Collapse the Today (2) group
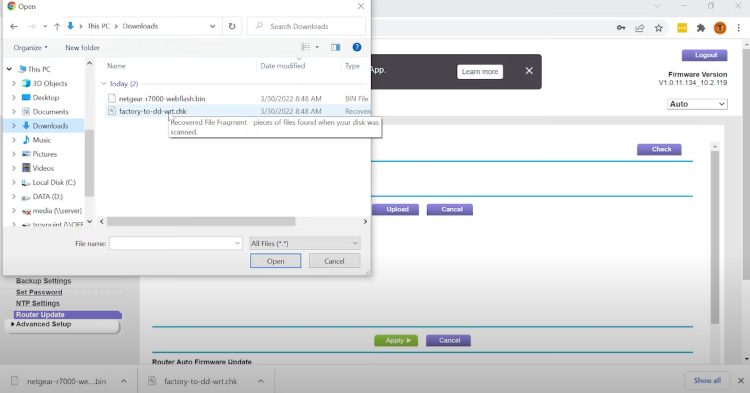Screen dimensions: 750x393 pos(103,84)
